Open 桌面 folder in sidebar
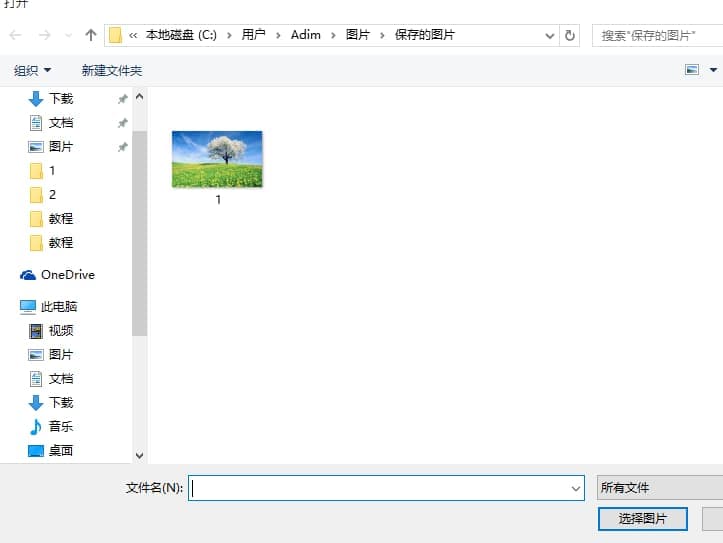This screenshot has height=543, width=723. click(60, 451)
